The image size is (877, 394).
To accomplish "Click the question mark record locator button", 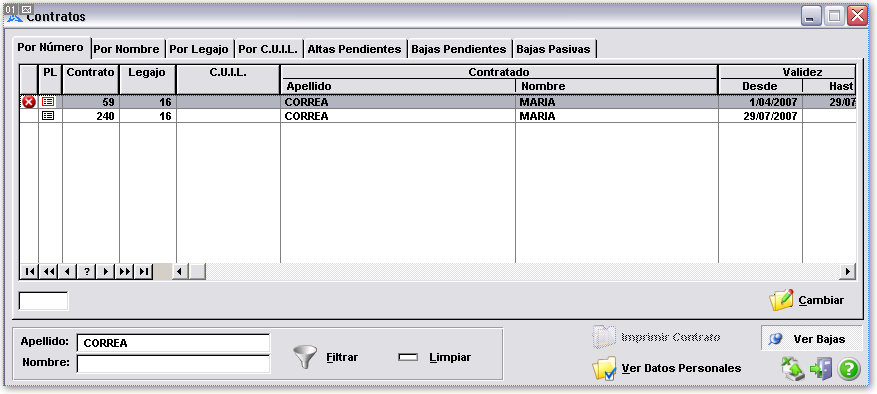I will [87, 271].
